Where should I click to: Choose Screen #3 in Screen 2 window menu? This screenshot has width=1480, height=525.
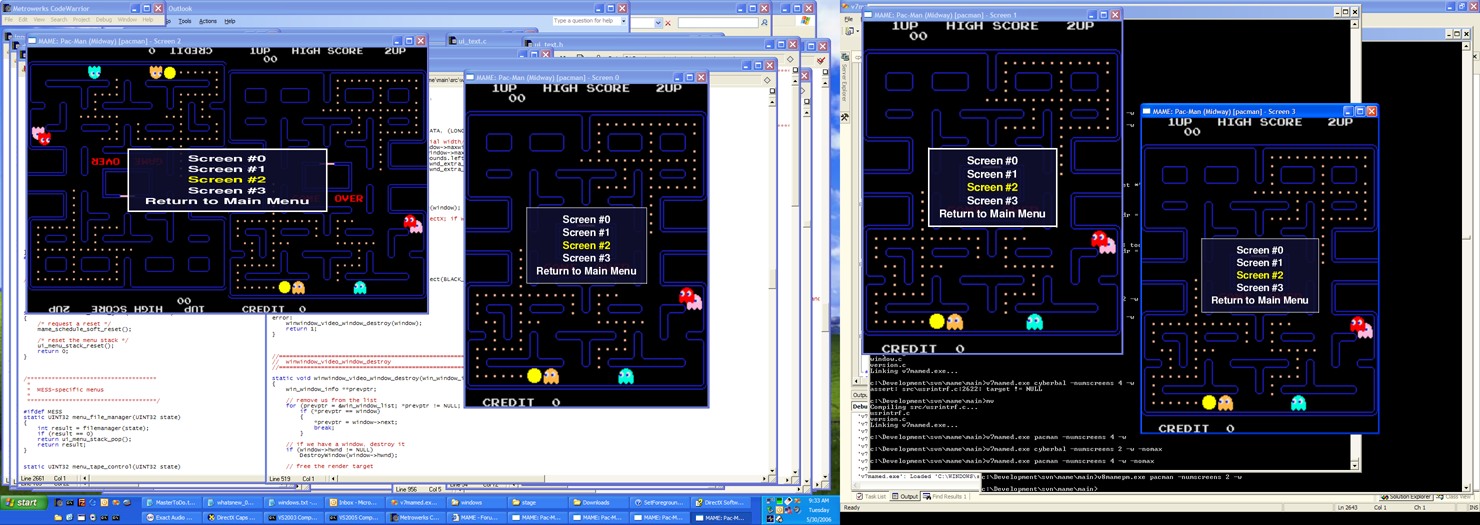(x=227, y=190)
